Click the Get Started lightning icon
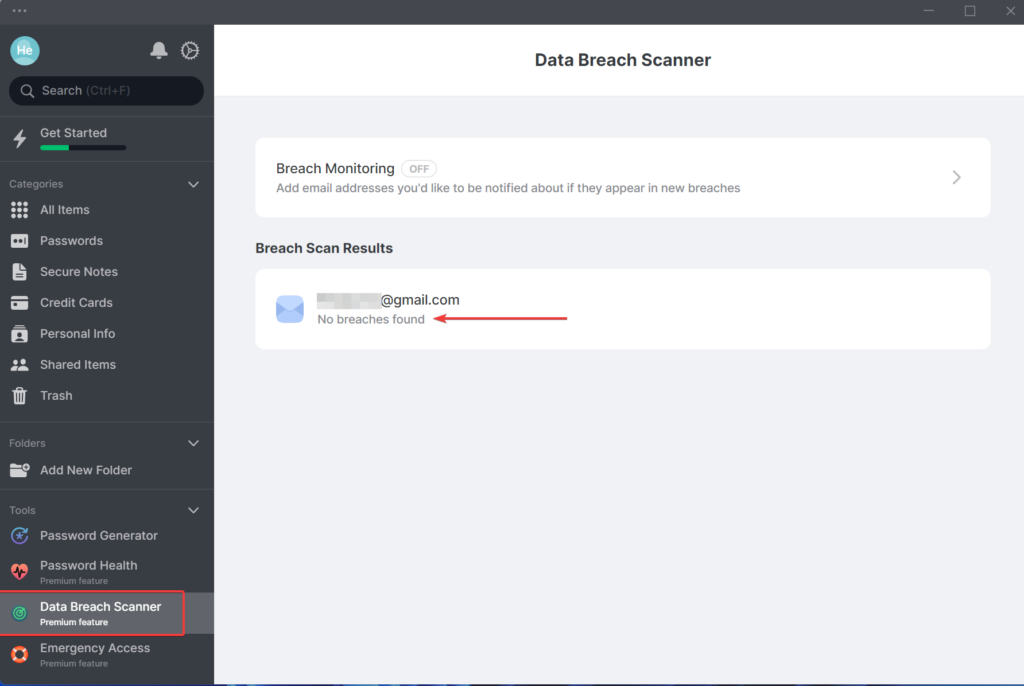This screenshot has height=686, width=1024. 20,139
